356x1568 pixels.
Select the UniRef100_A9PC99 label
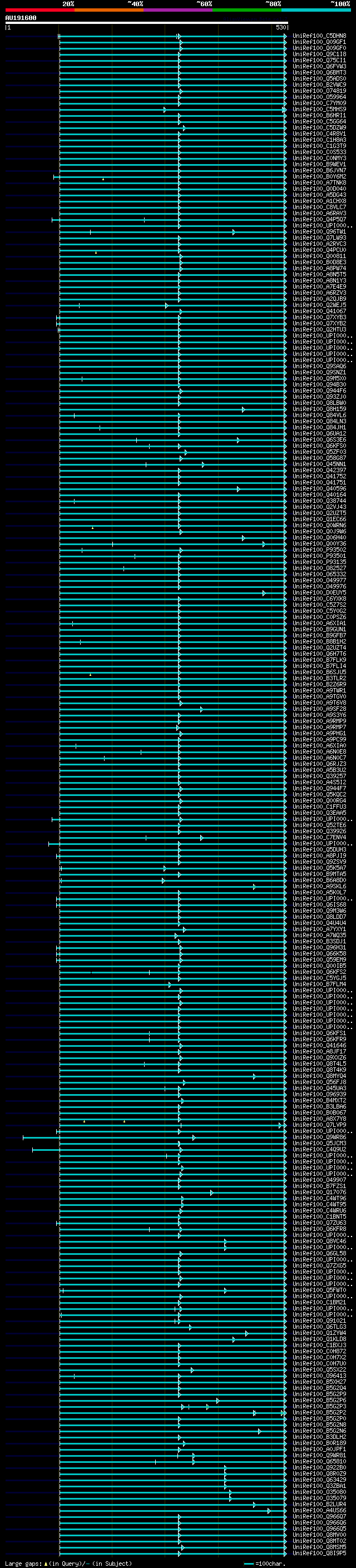click(x=319, y=740)
